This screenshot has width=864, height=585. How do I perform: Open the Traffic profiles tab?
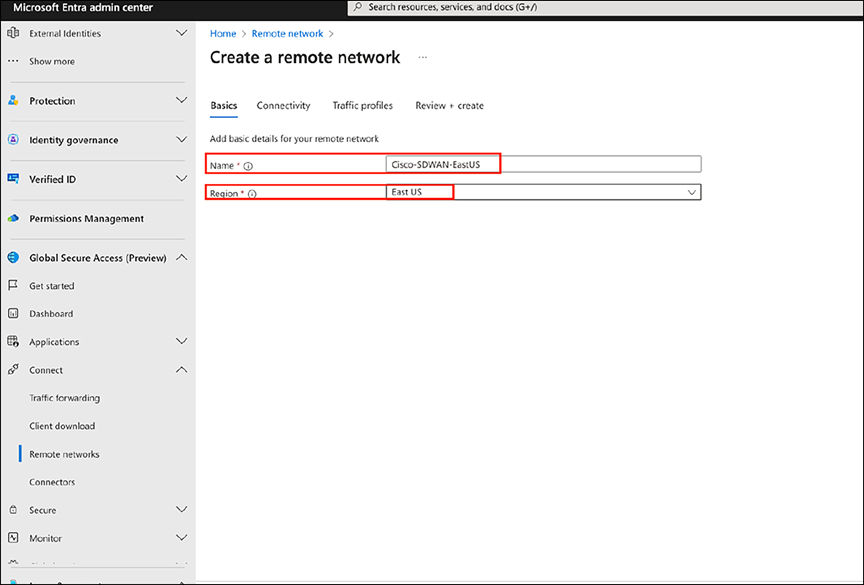[363, 105]
